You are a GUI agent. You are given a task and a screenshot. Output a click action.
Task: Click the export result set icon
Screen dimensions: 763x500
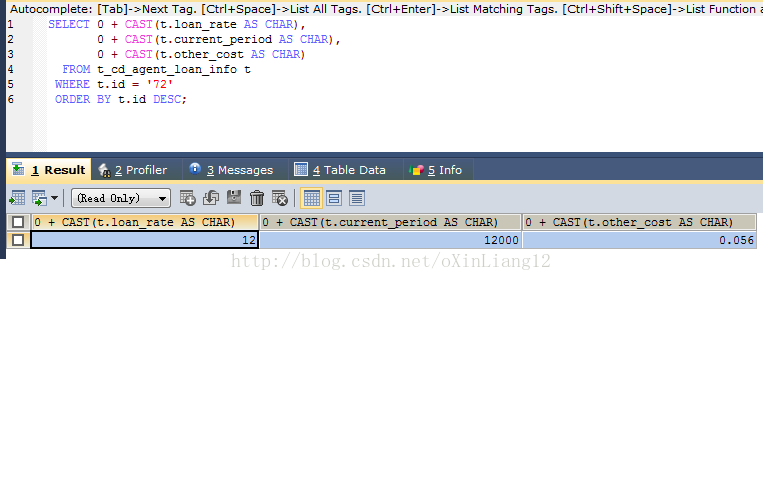pyautogui.click(x=17, y=198)
